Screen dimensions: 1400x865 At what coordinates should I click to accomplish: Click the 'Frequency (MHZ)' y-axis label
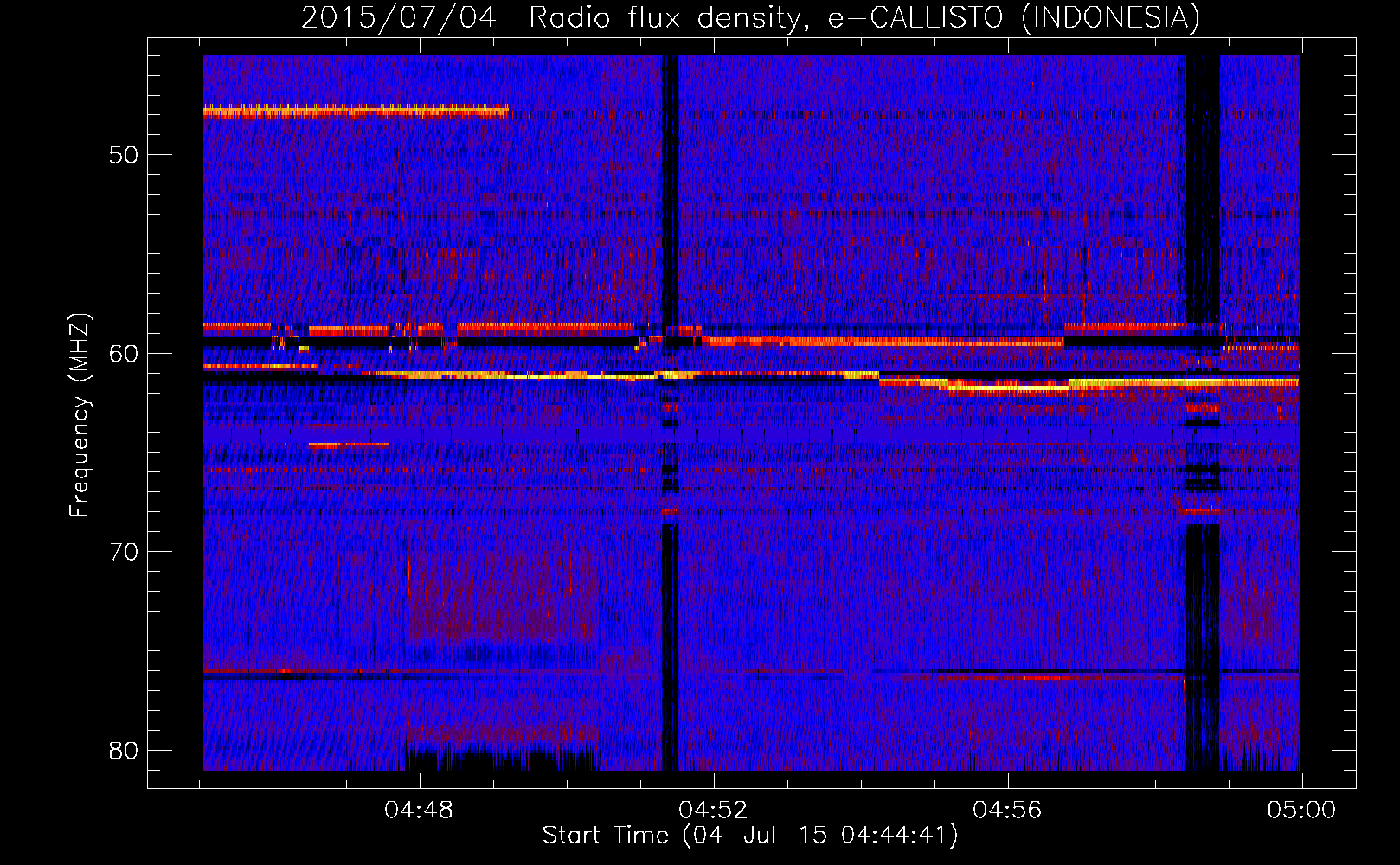[x=80, y=415]
